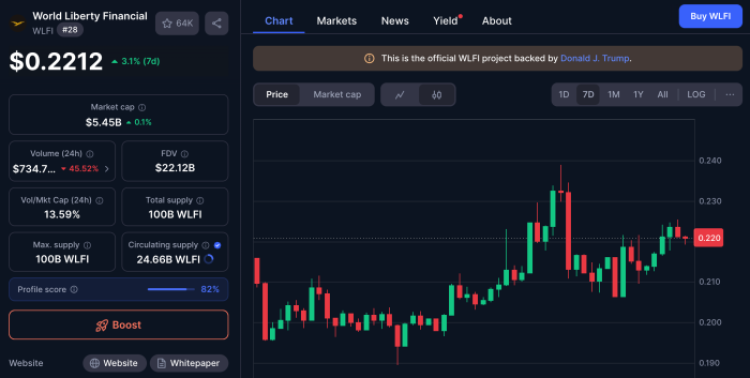Click the $0.2212 price value

[x=56, y=61]
